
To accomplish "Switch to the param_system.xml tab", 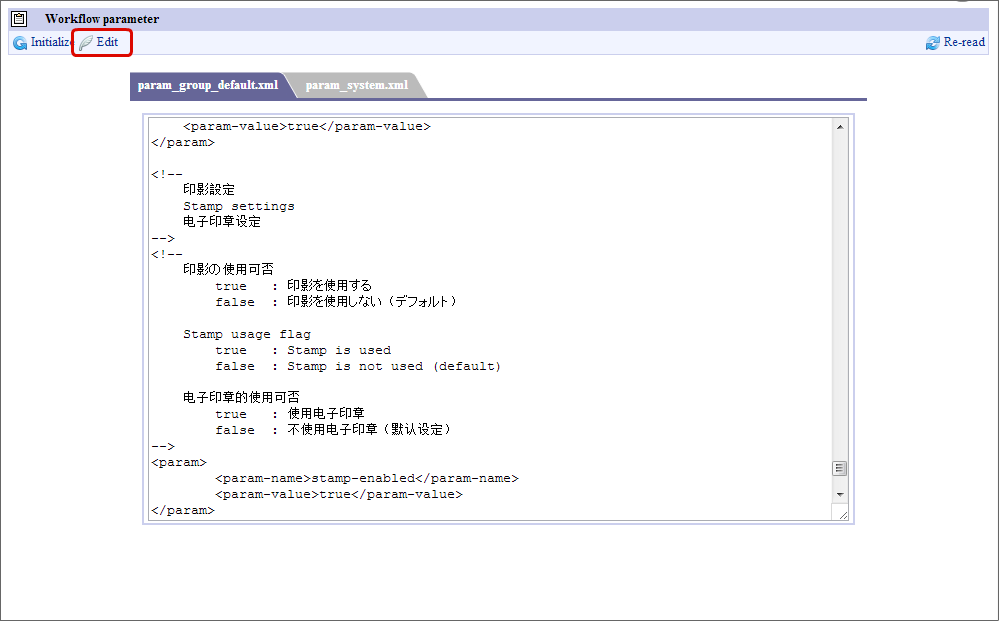I will [x=357, y=85].
